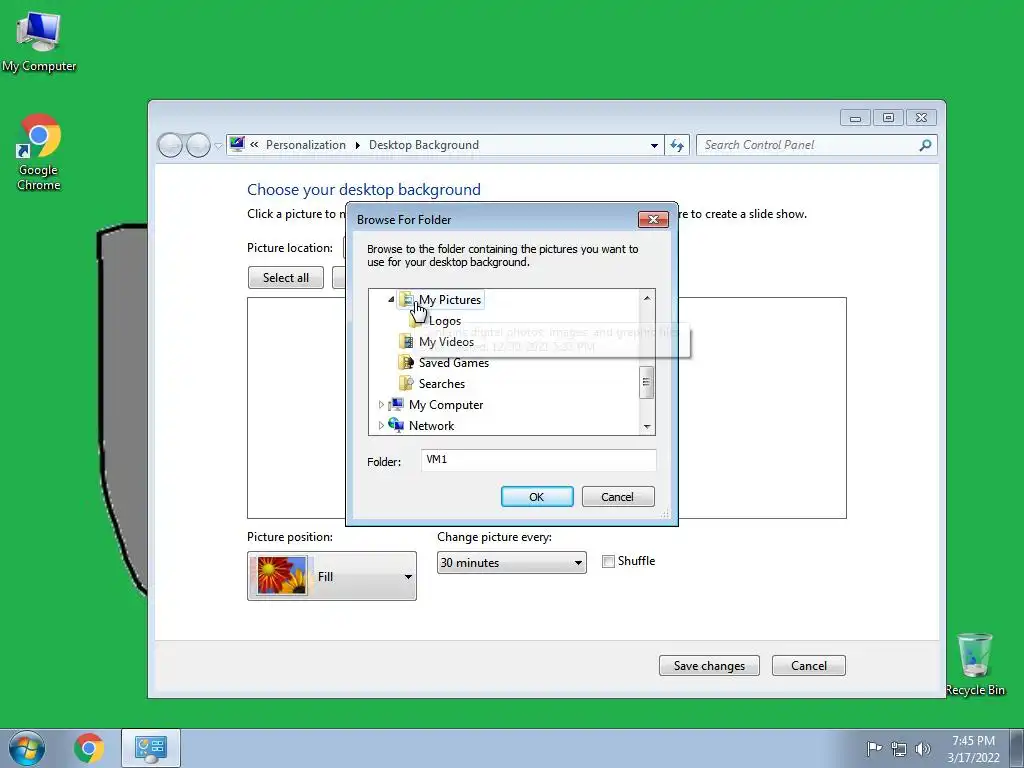
Task: Click network tray icon
Action: (x=899, y=749)
